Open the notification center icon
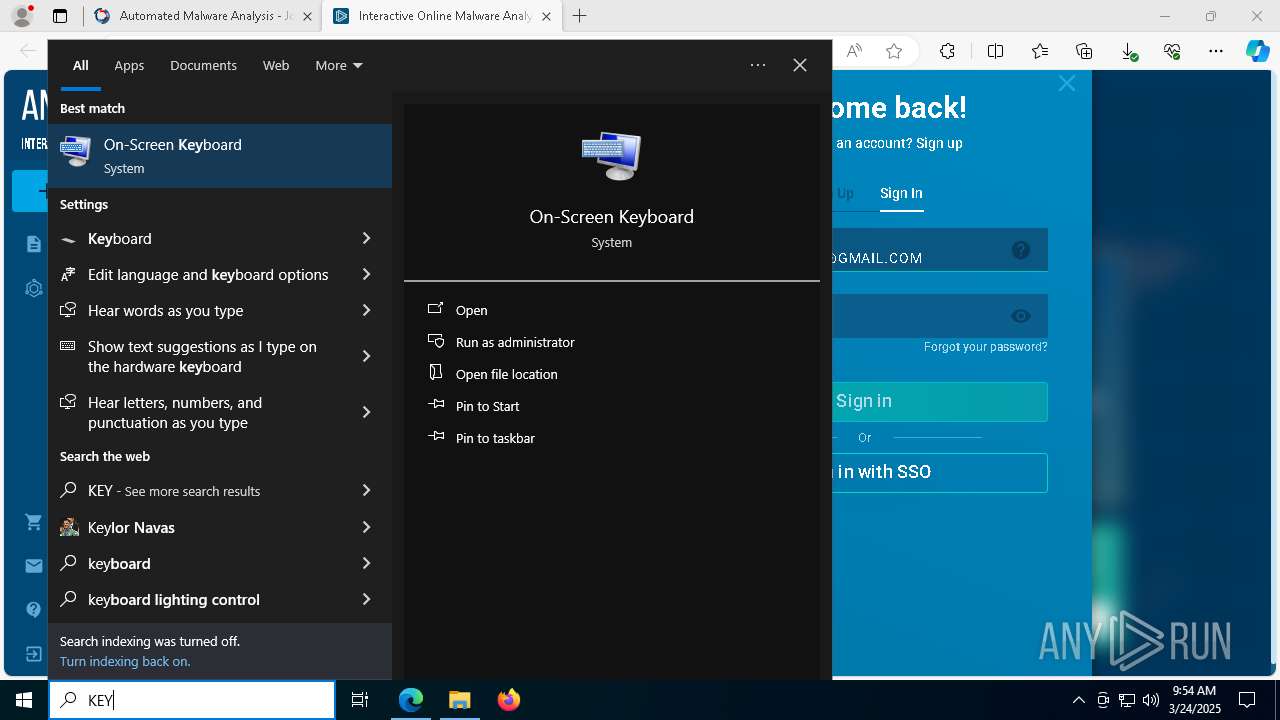Screen dimensions: 1280x720 pos(1247,700)
